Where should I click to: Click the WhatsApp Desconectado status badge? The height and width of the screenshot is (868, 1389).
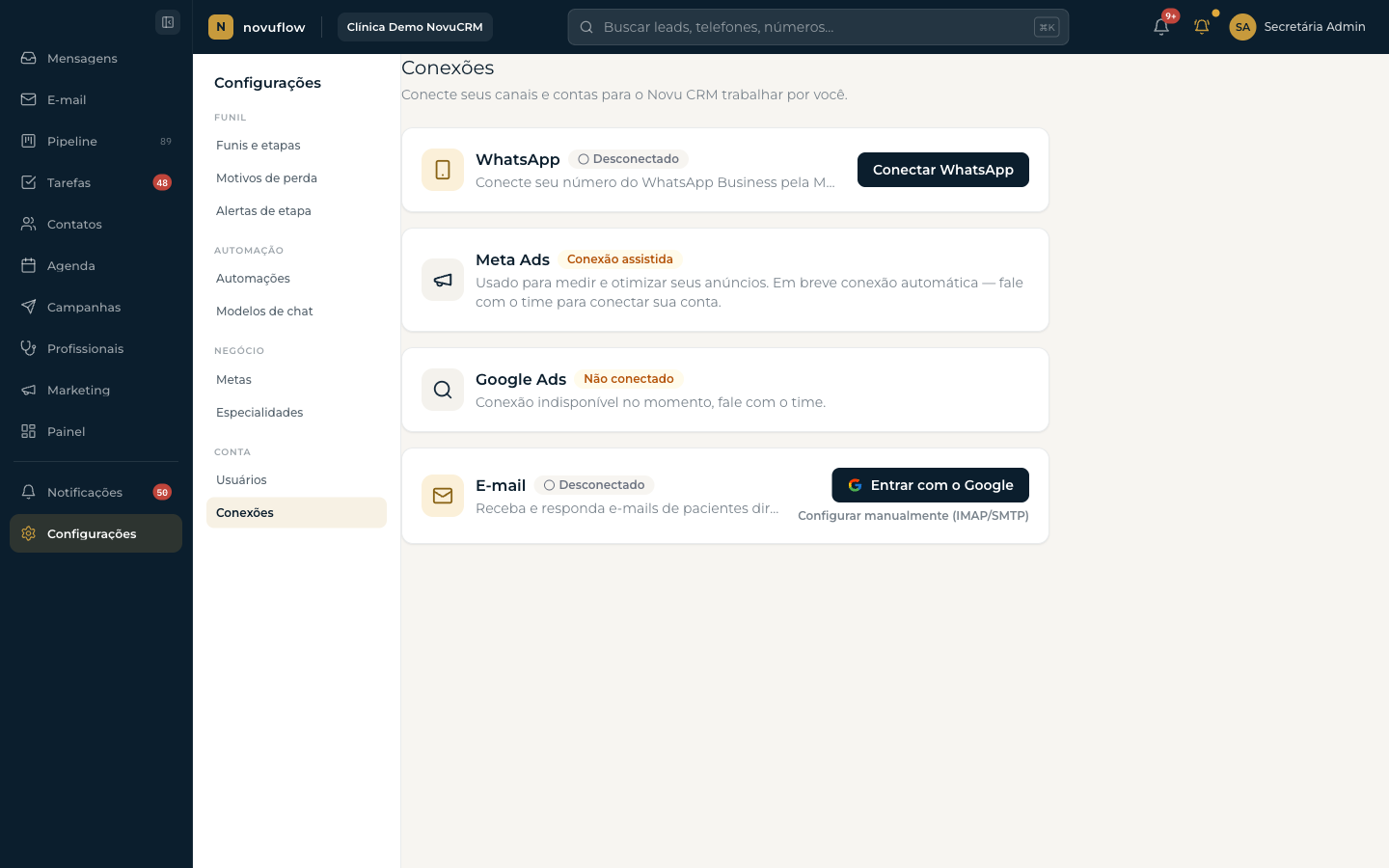pos(628,159)
